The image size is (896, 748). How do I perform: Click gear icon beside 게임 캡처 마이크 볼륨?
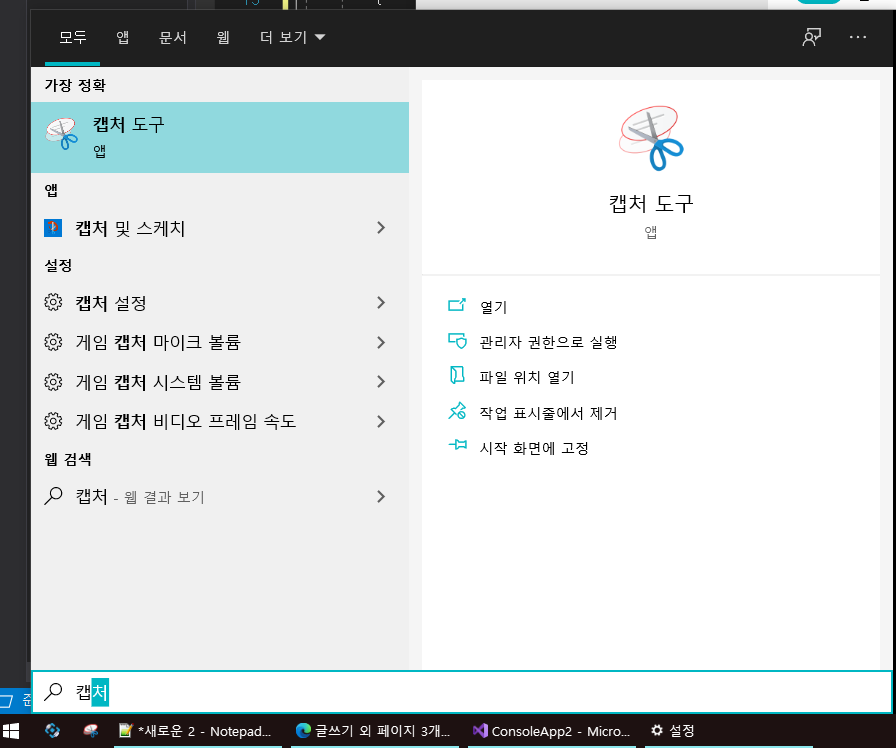[53, 342]
